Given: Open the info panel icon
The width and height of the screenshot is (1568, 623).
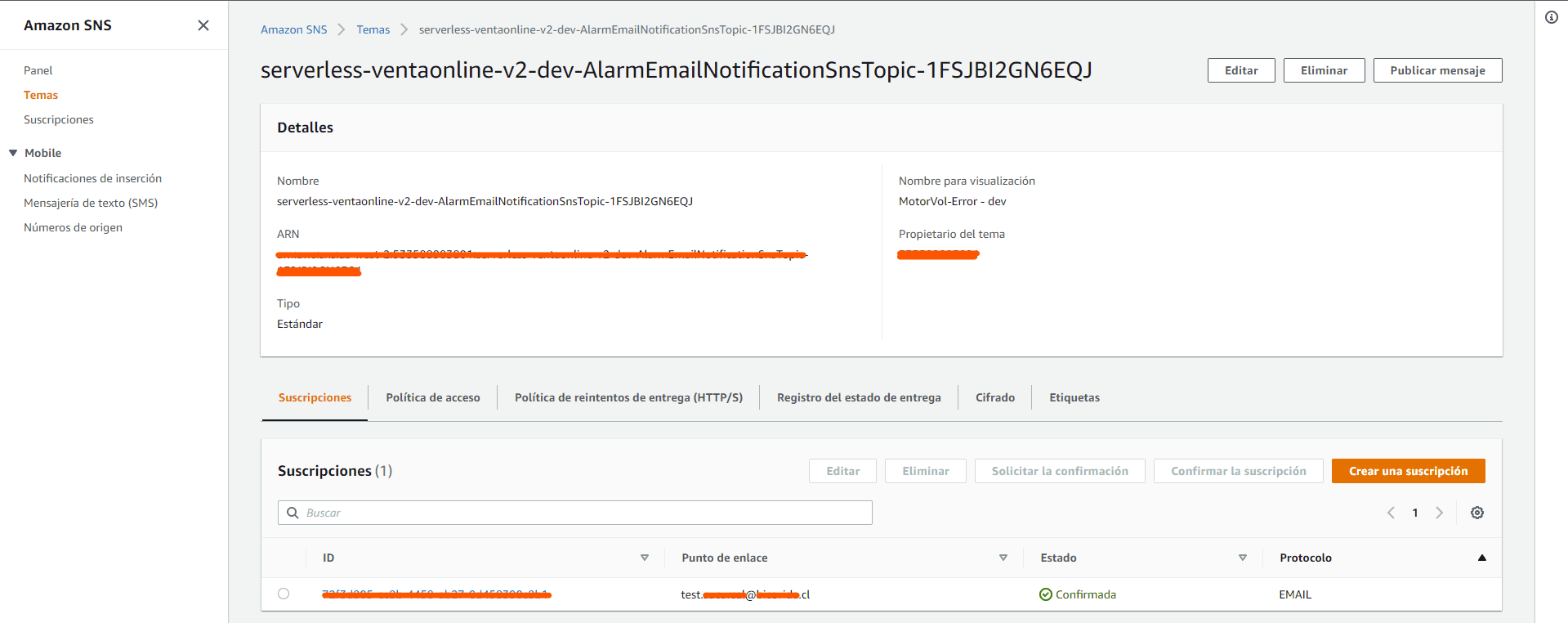Looking at the screenshot, I should pyautogui.click(x=1551, y=17).
